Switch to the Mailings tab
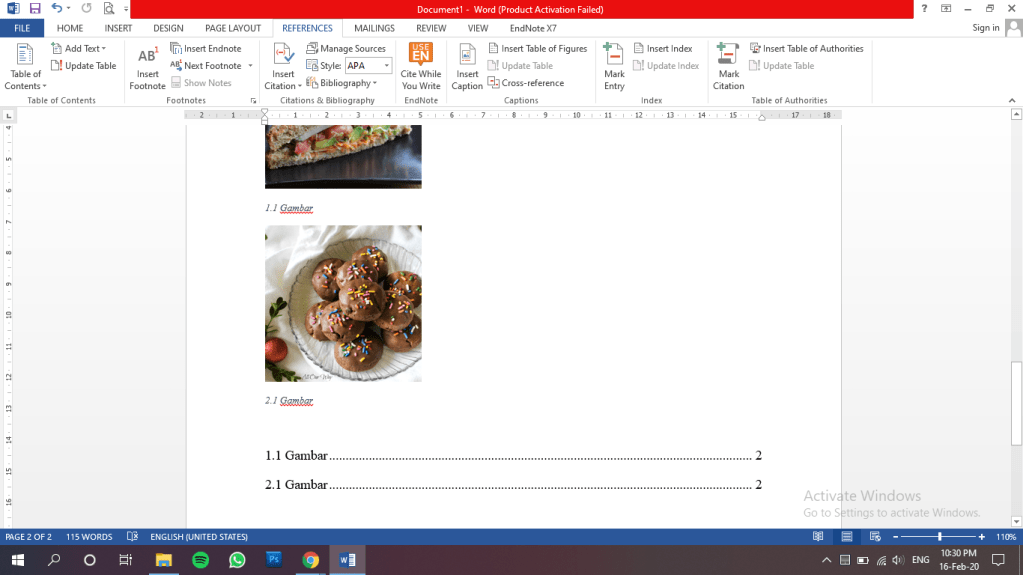 coord(374,28)
